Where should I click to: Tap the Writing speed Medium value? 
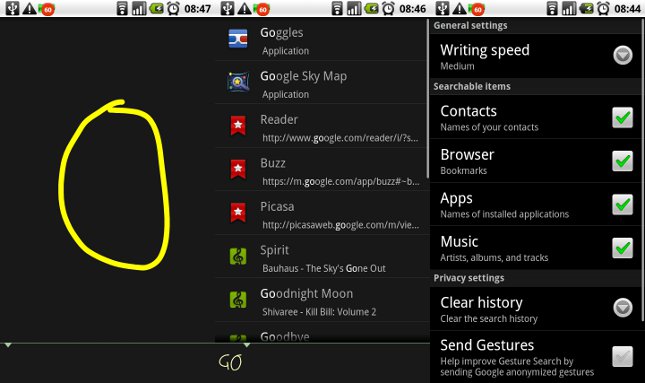(x=457, y=66)
